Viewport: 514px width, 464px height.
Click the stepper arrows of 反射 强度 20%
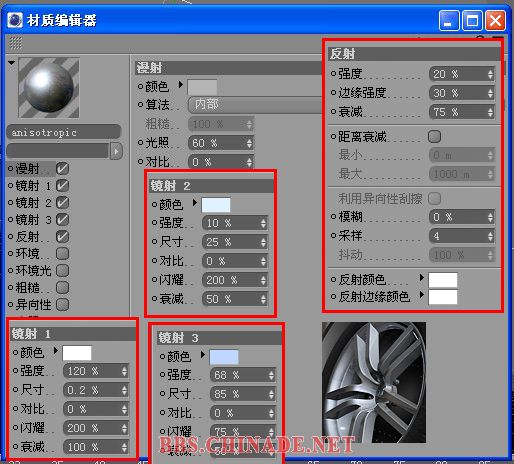point(490,74)
